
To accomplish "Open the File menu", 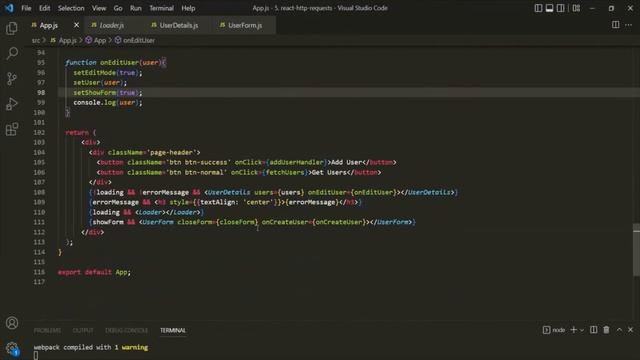I will tap(26, 8).
